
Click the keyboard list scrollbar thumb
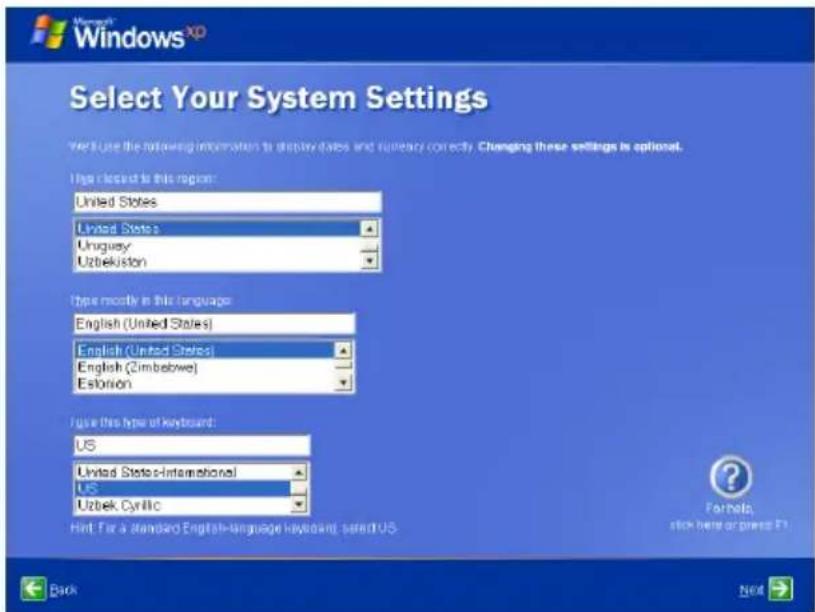[298, 488]
